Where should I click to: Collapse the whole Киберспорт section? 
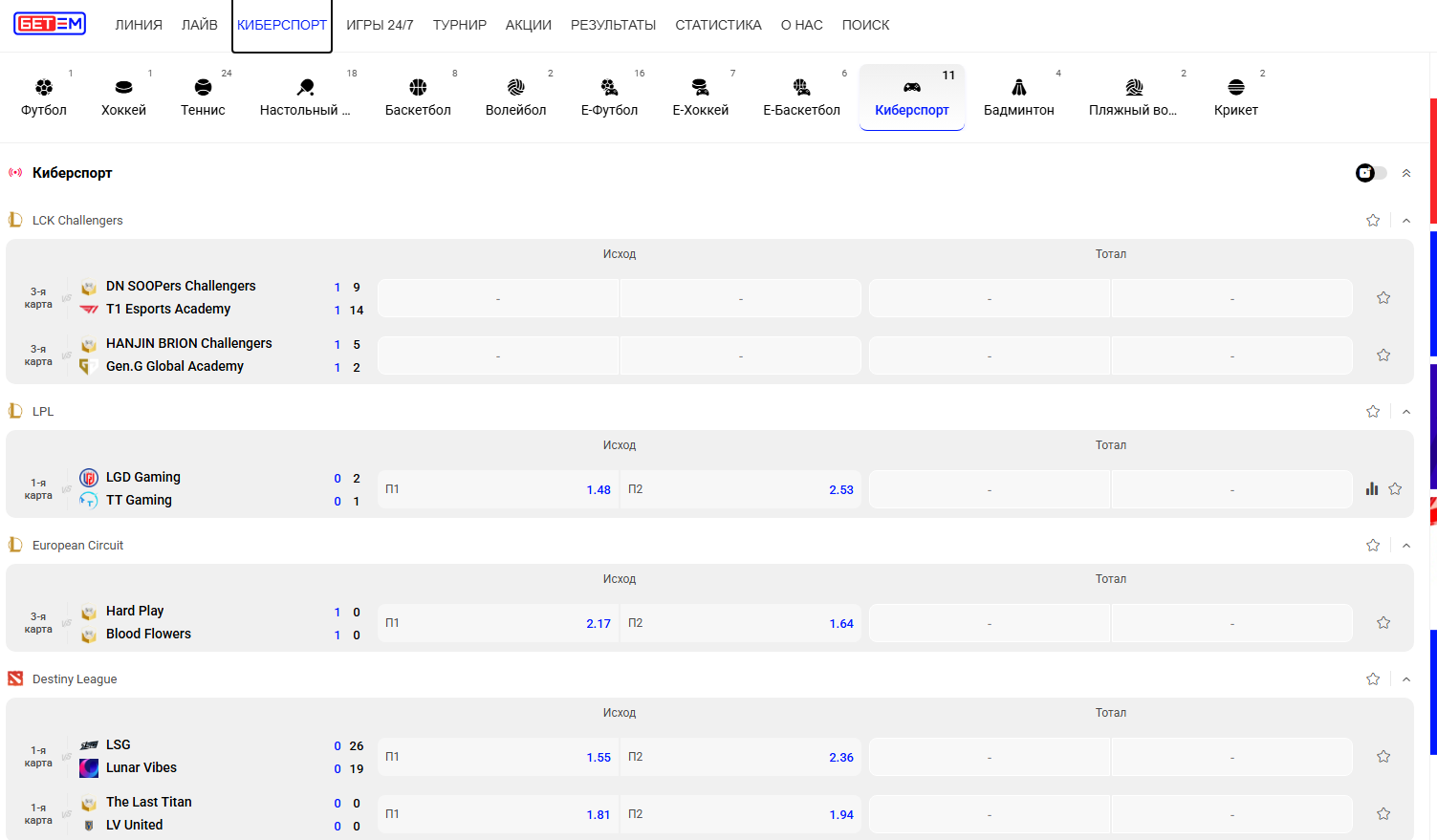click(1406, 173)
